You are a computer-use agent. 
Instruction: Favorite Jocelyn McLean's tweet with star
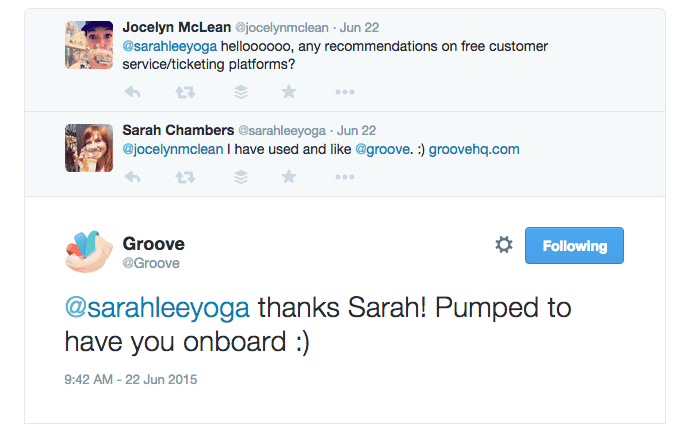(x=289, y=92)
